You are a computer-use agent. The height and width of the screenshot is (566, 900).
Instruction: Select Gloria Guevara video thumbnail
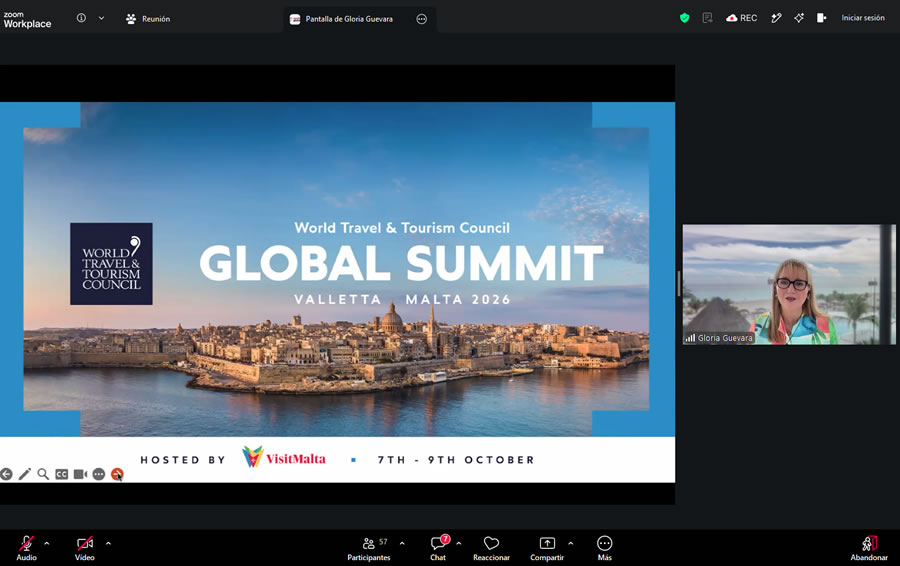tap(789, 284)
